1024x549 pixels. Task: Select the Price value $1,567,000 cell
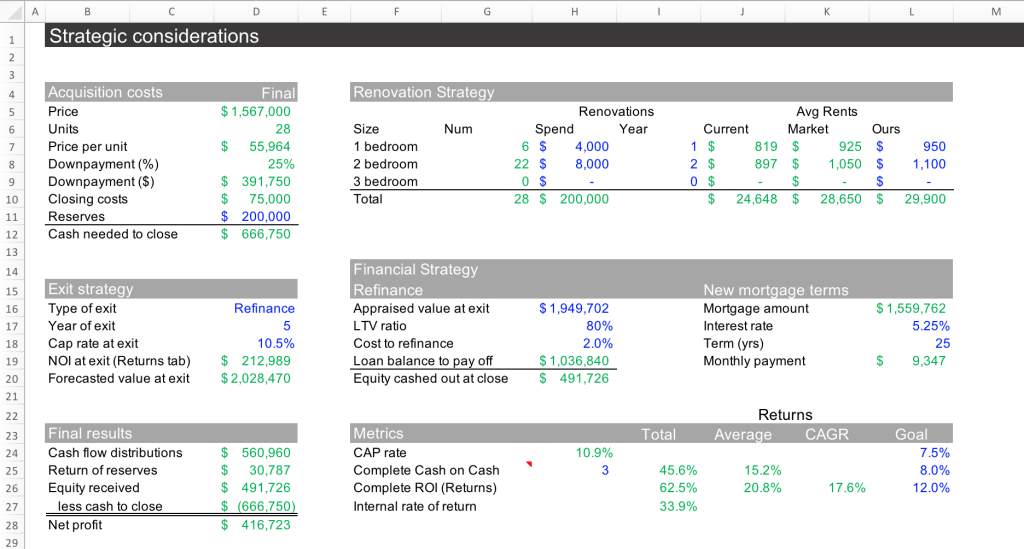(256, 111)
